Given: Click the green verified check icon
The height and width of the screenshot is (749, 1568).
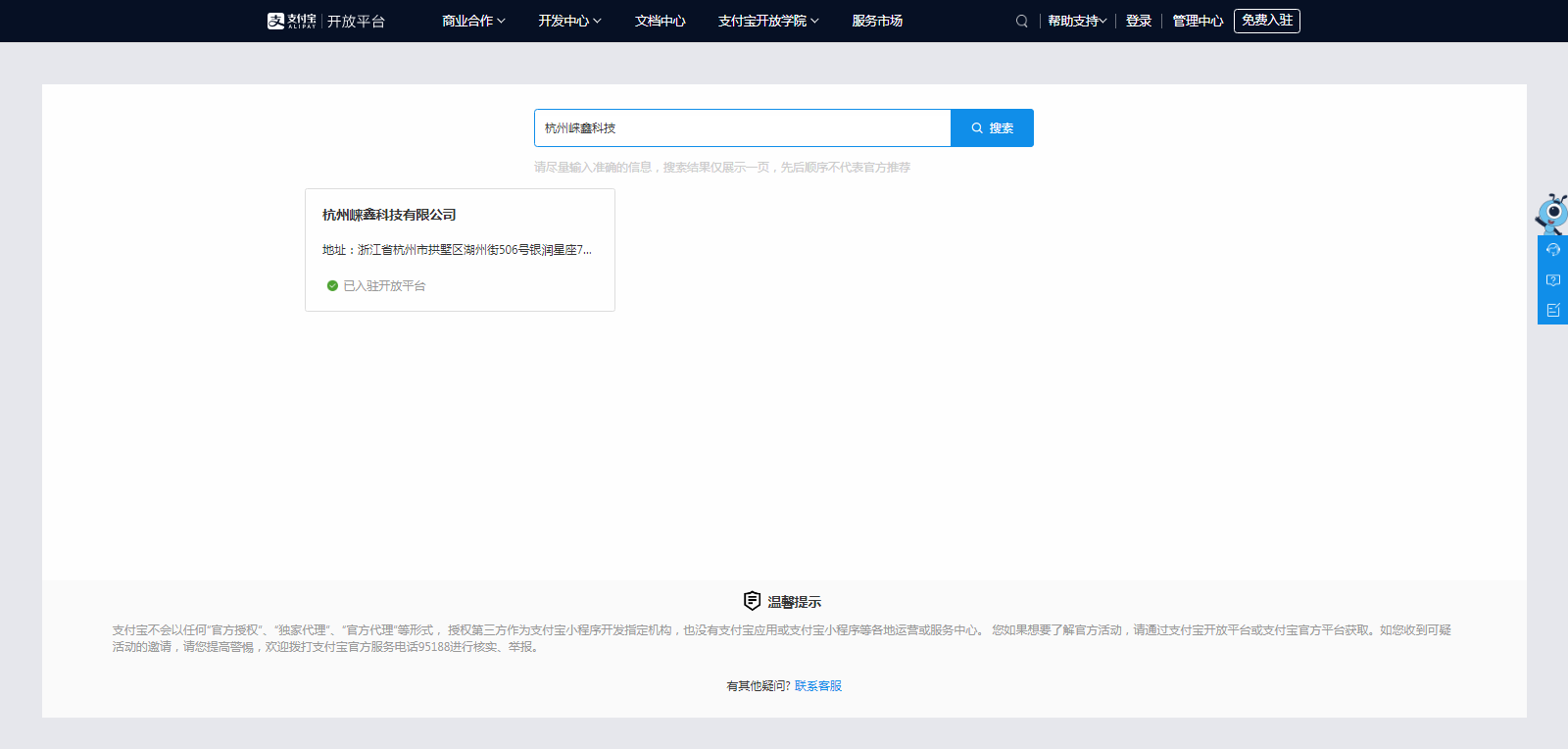Looking at the screenshot, I should point(332,286).
